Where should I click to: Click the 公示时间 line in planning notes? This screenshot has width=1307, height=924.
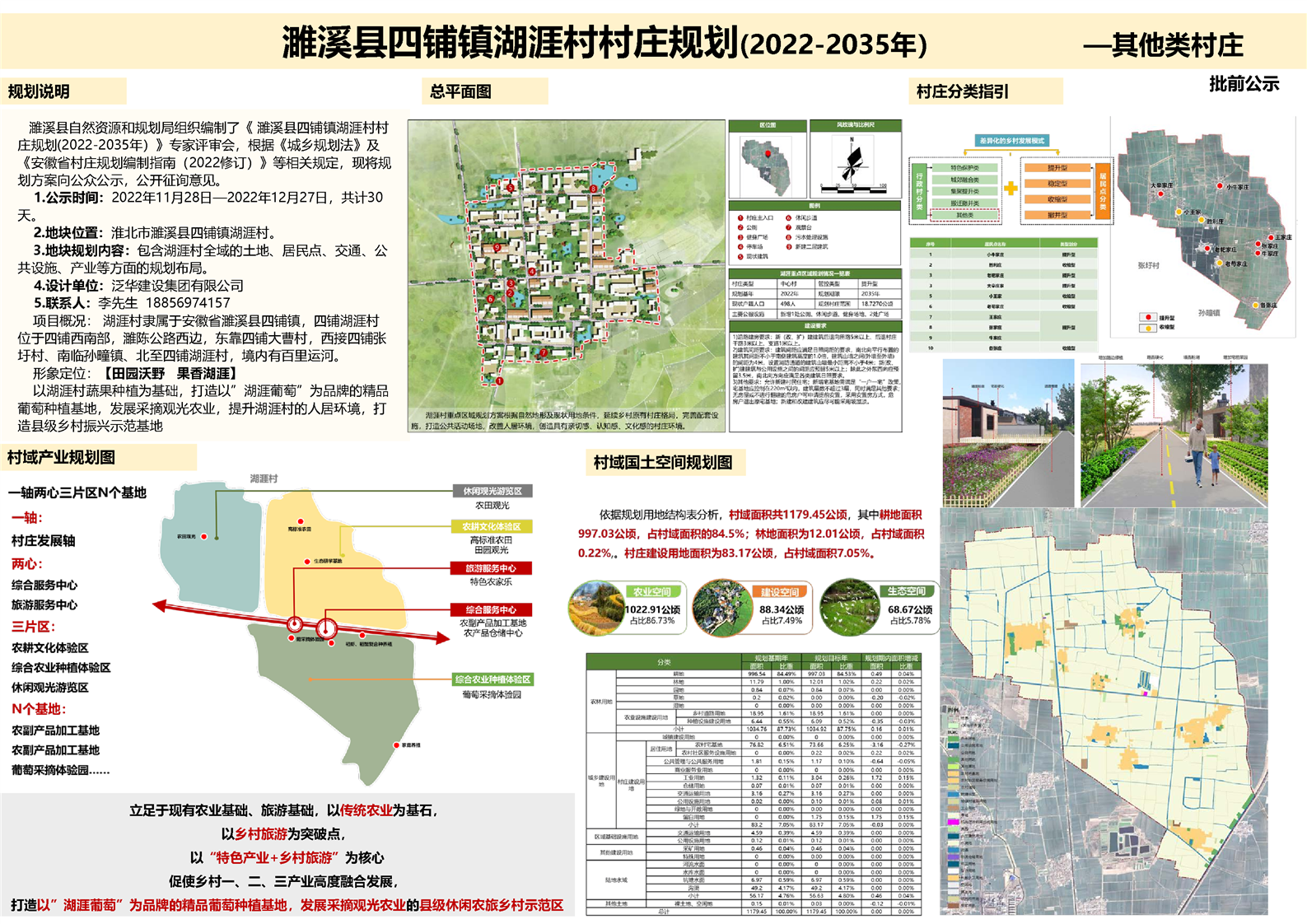click(200, 206)
